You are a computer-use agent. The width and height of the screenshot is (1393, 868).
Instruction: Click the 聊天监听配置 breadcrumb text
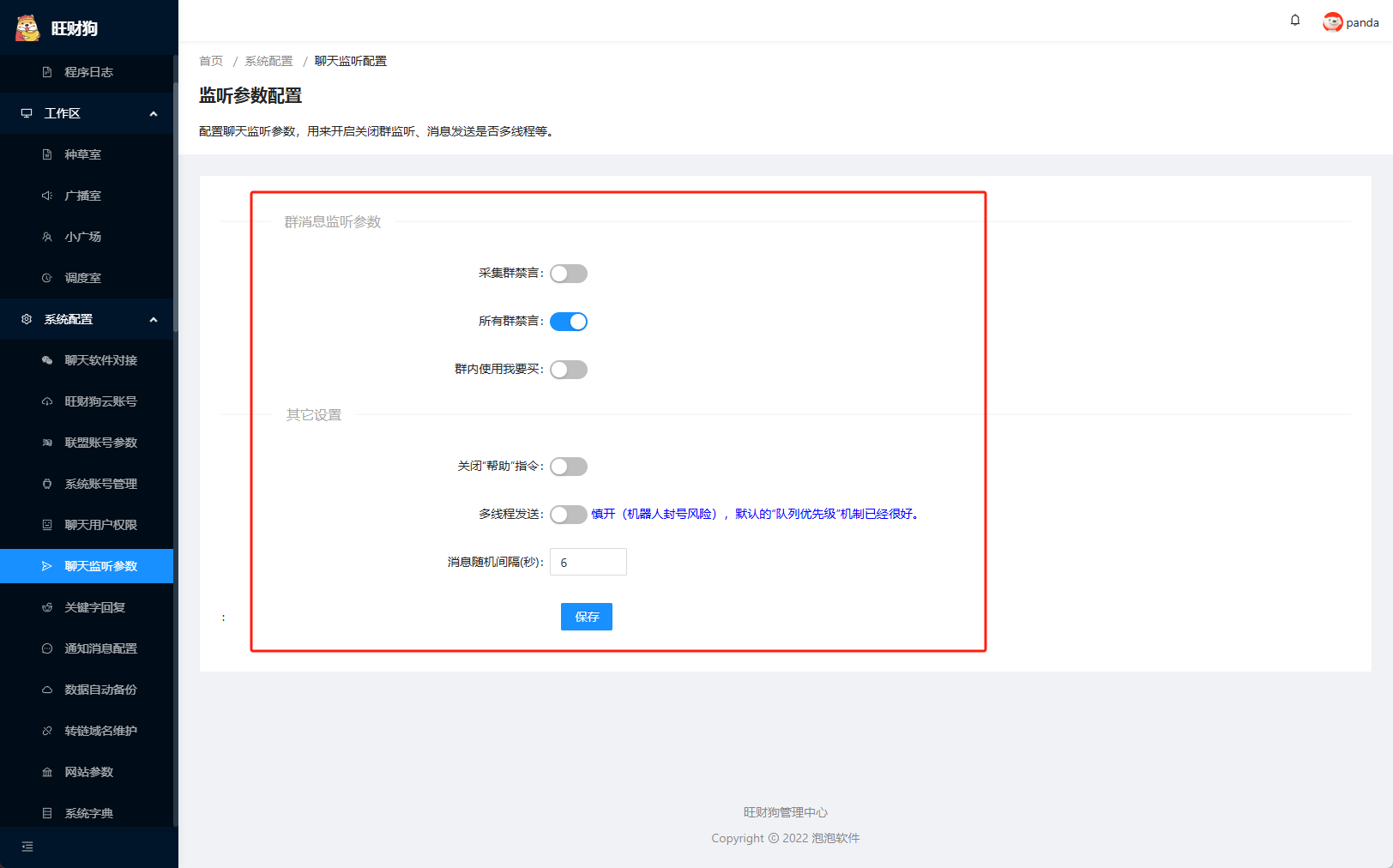click(x=351, y=61)
